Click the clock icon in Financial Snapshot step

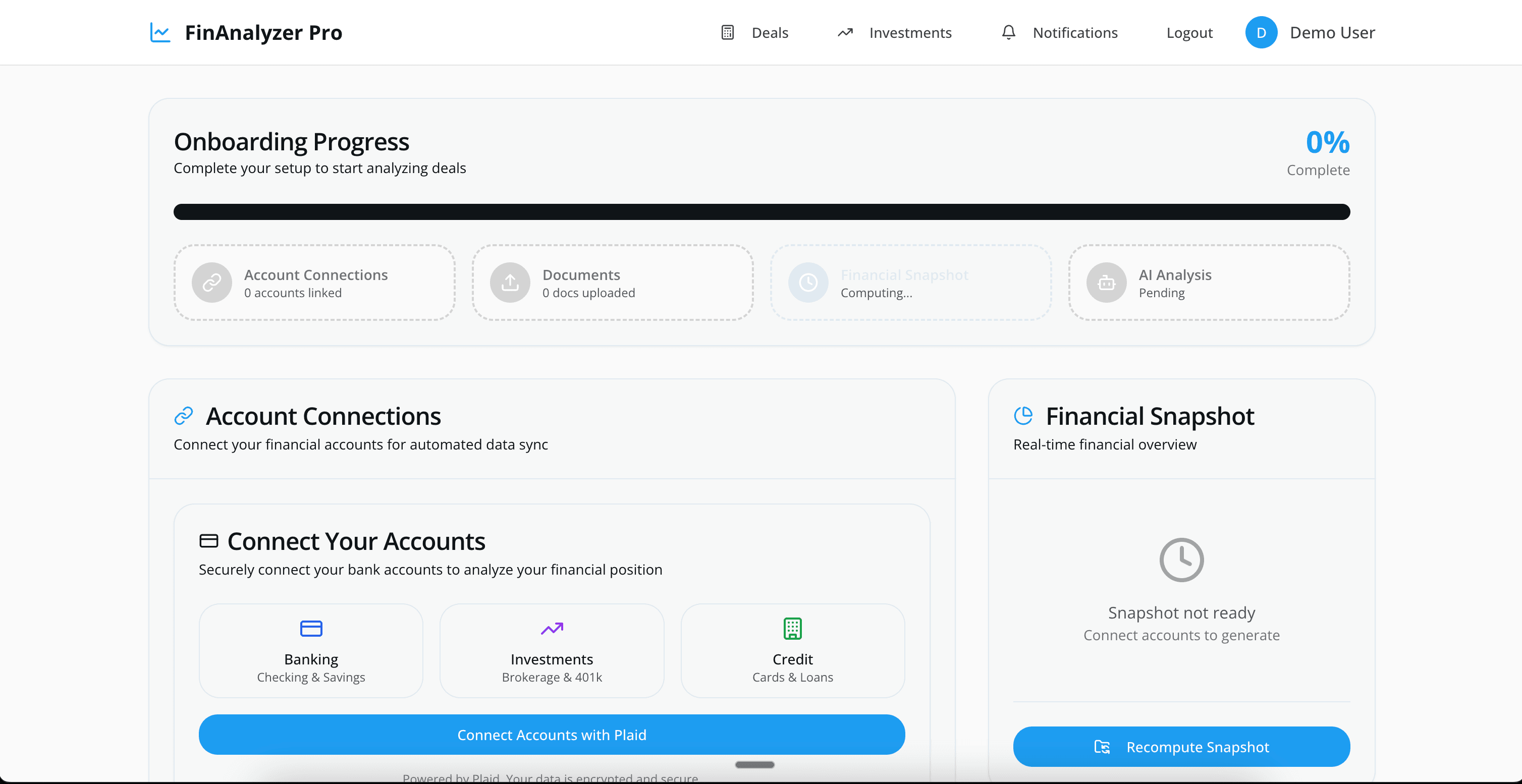807,283
